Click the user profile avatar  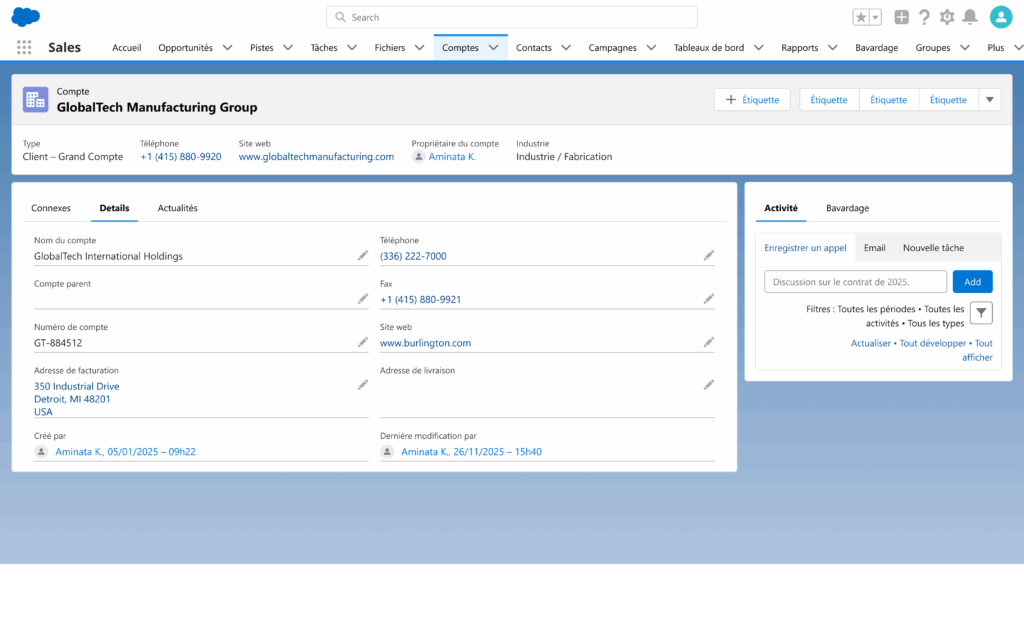(x=1000, y=17)
